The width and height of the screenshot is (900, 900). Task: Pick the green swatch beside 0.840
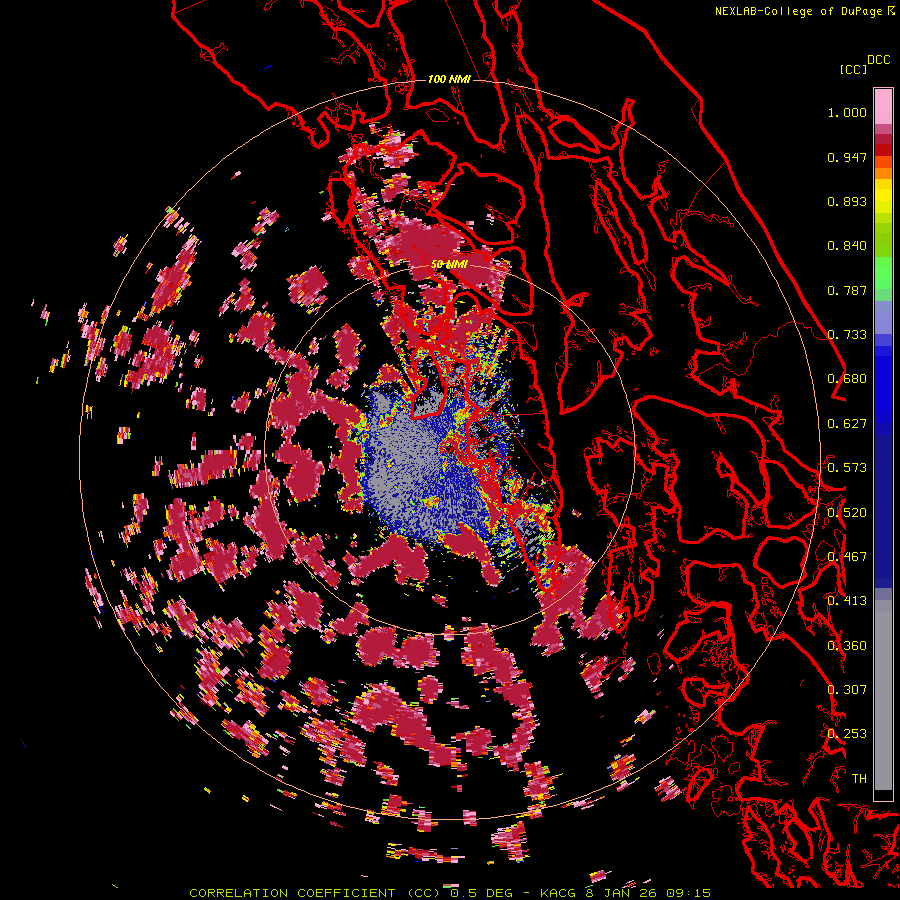pos(883,246)
